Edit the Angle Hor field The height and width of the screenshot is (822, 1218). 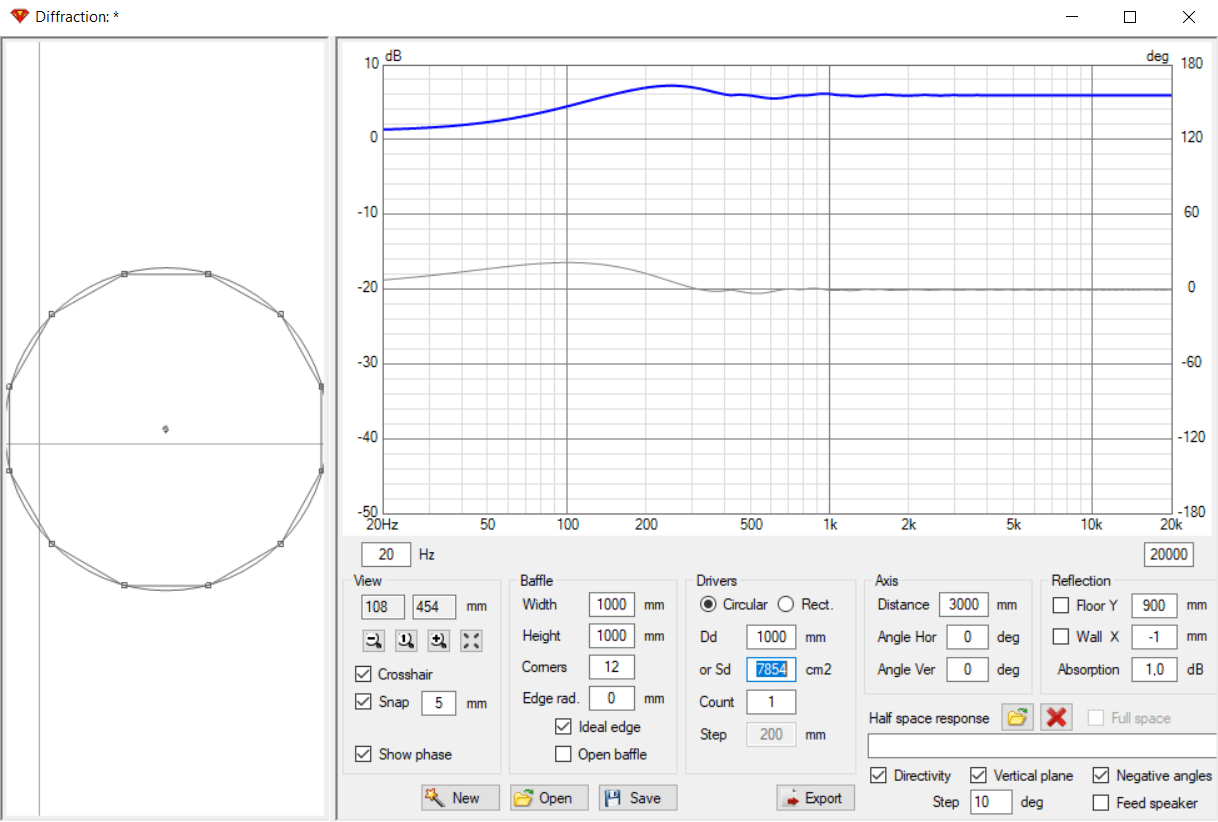pyautogui.click(x=968, y=637)
